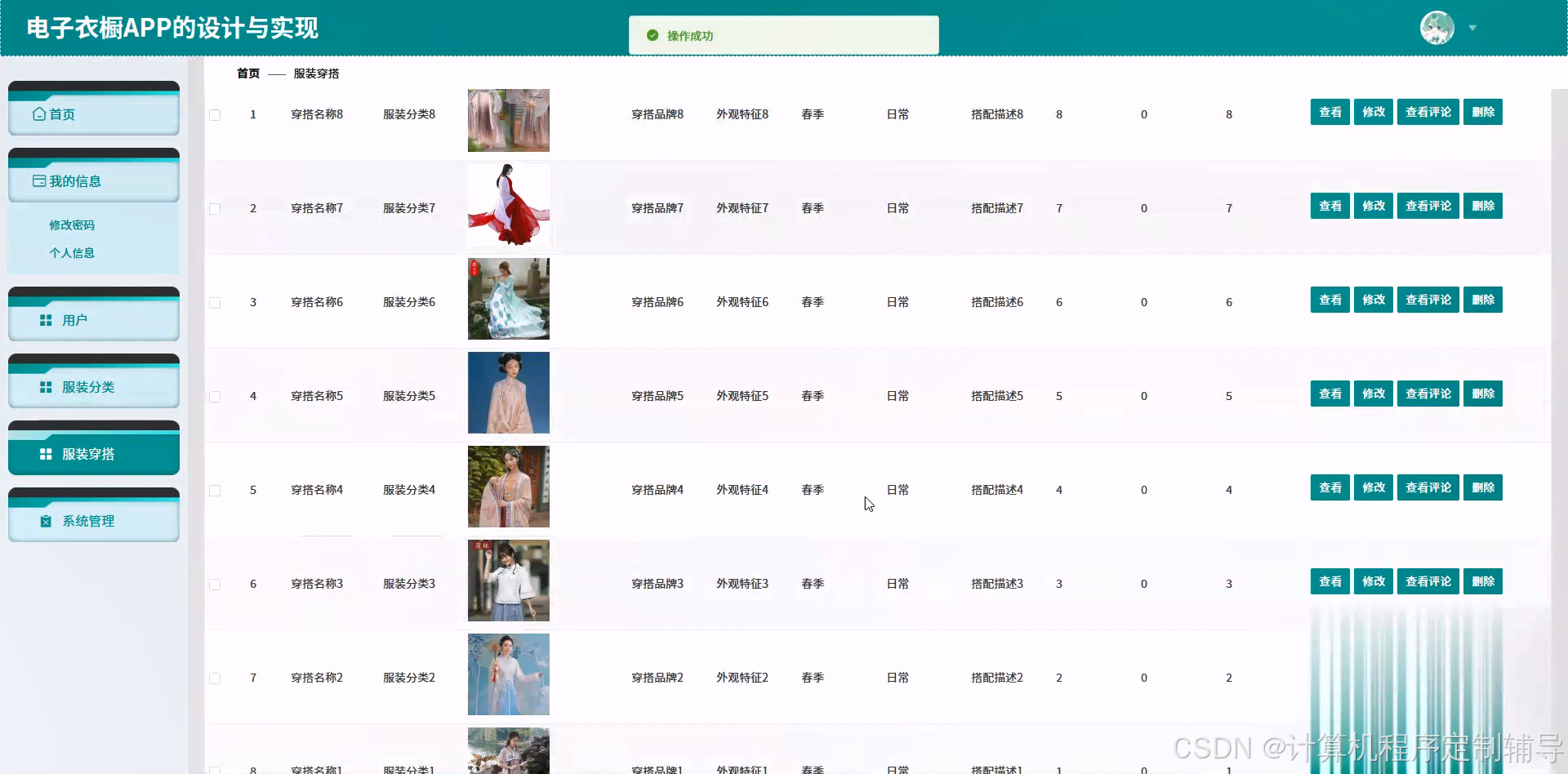Image resolution: width=1568 pixels, height=774 pixels.
Task: Click 查看 button for 穿搭名称8
Action: [1330, 112]
